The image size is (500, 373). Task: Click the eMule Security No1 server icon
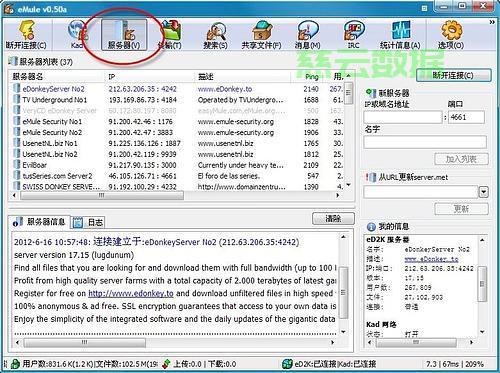coord(16,121)
